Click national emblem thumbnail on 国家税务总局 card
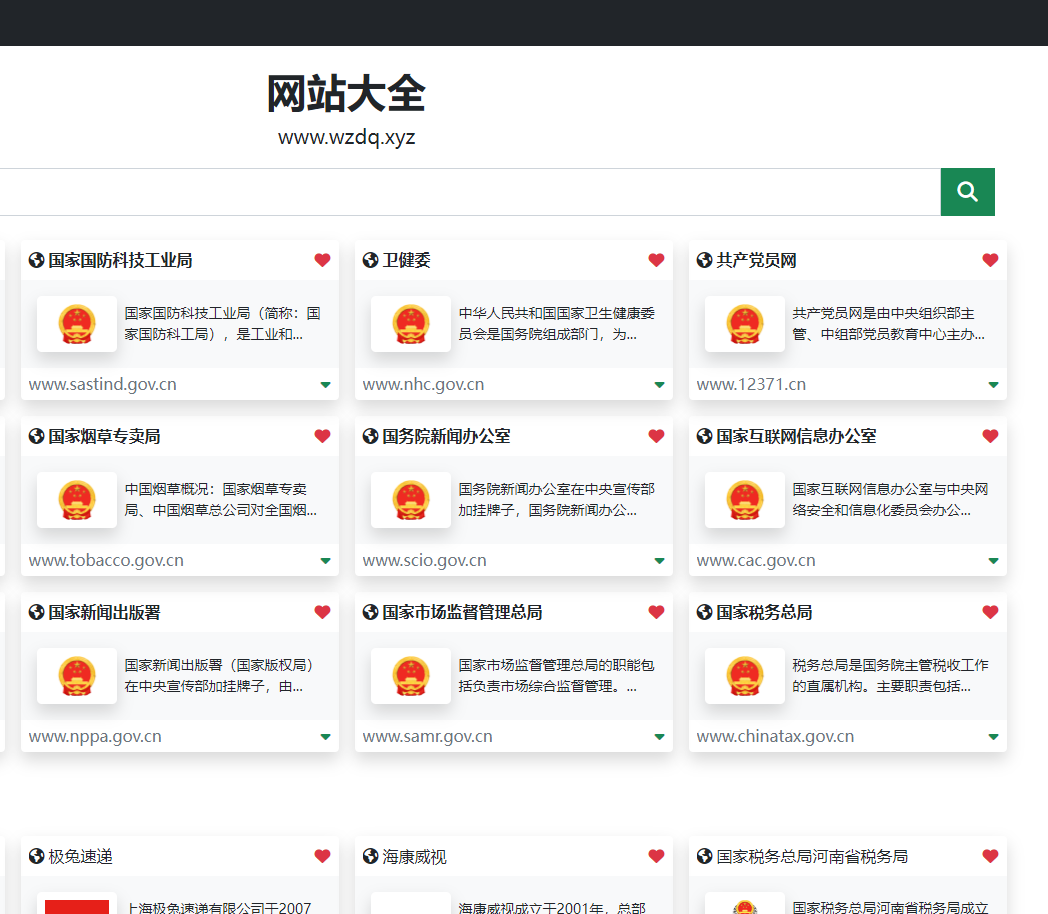 pos(745,676)
